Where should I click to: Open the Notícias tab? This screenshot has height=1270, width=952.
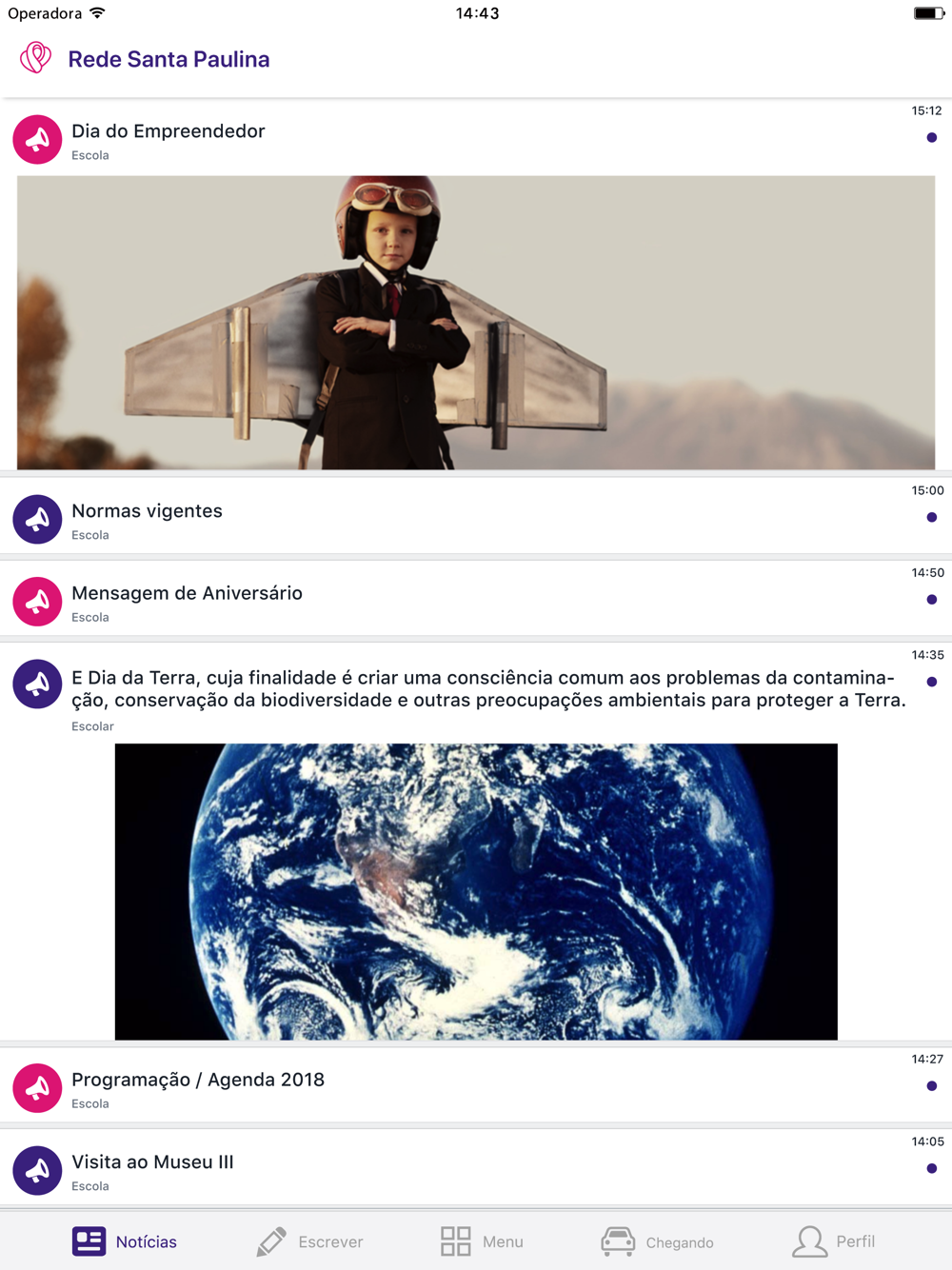[125, 1241]
